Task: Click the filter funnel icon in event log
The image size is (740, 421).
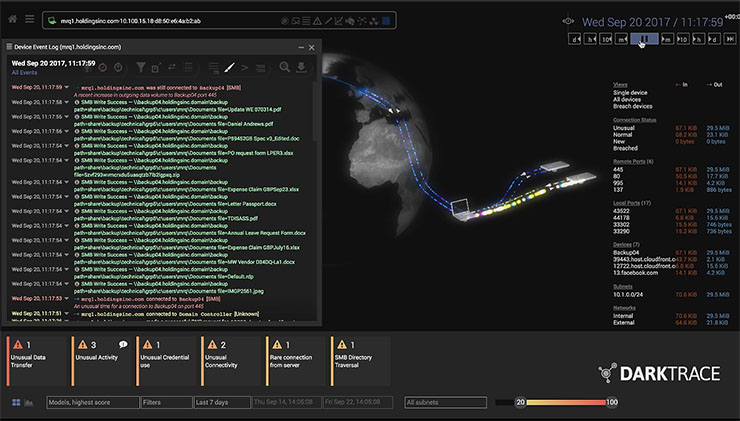Action: [x=141, y=67]
